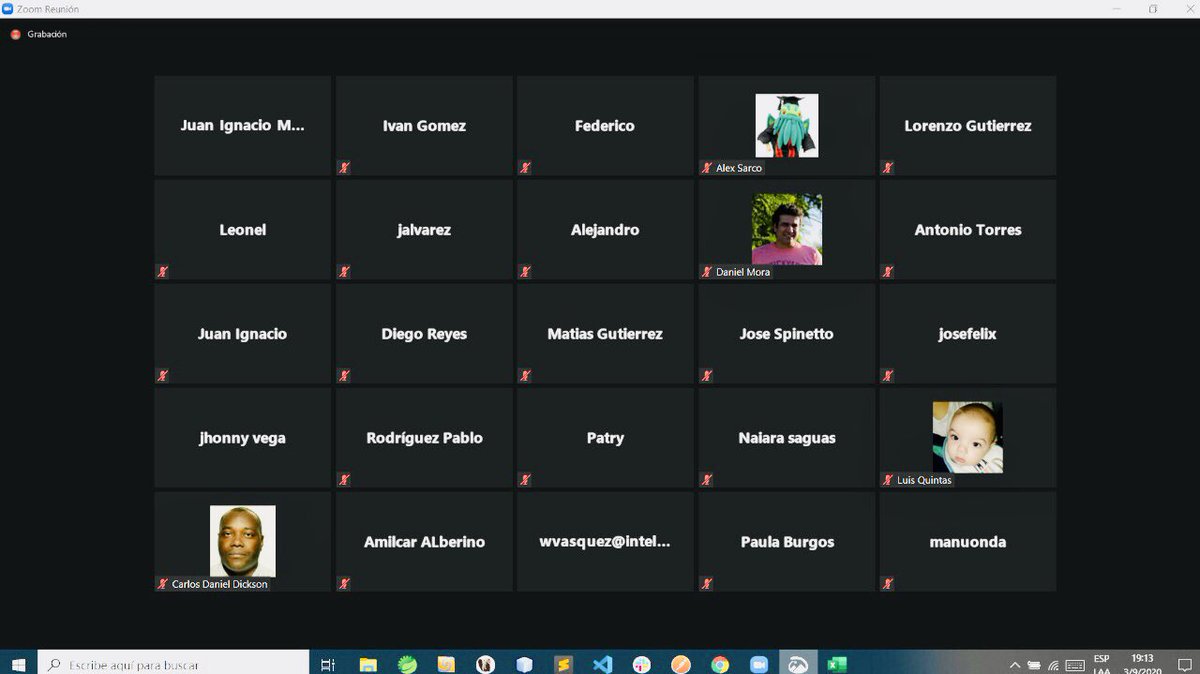Click the muted mic icon on josefelix tile
This screenshot has width=1200, height=674.
click(x=888, y=376)
